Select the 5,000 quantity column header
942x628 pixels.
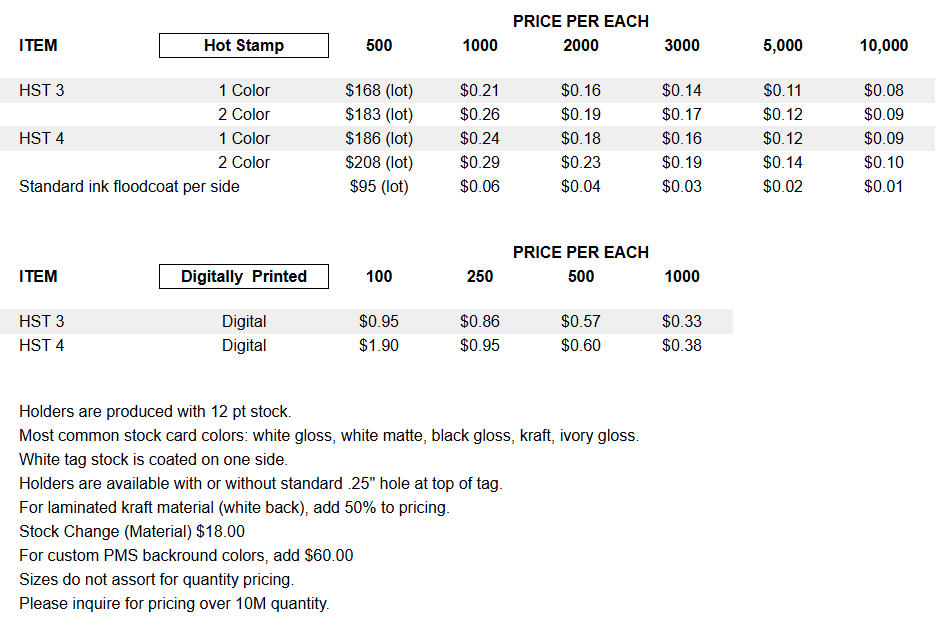783,45
